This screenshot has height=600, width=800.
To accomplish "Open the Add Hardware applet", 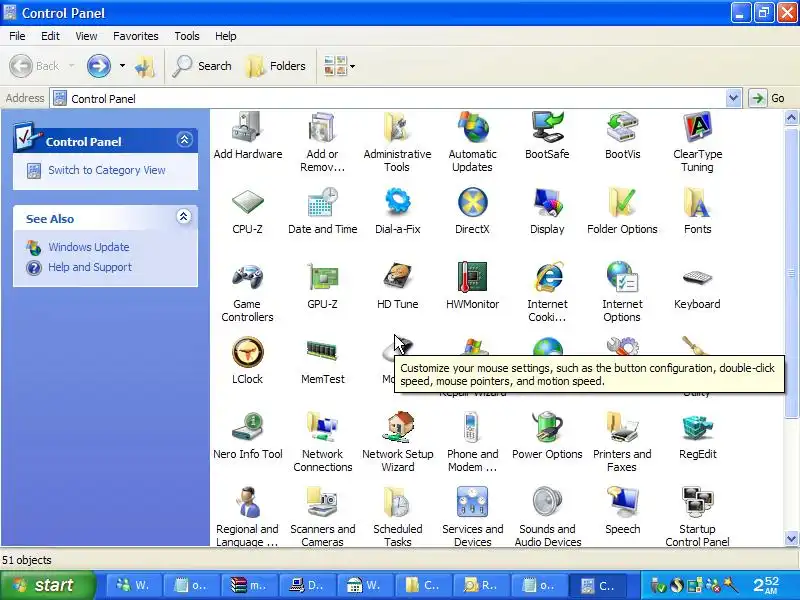I will click(247, 135).
